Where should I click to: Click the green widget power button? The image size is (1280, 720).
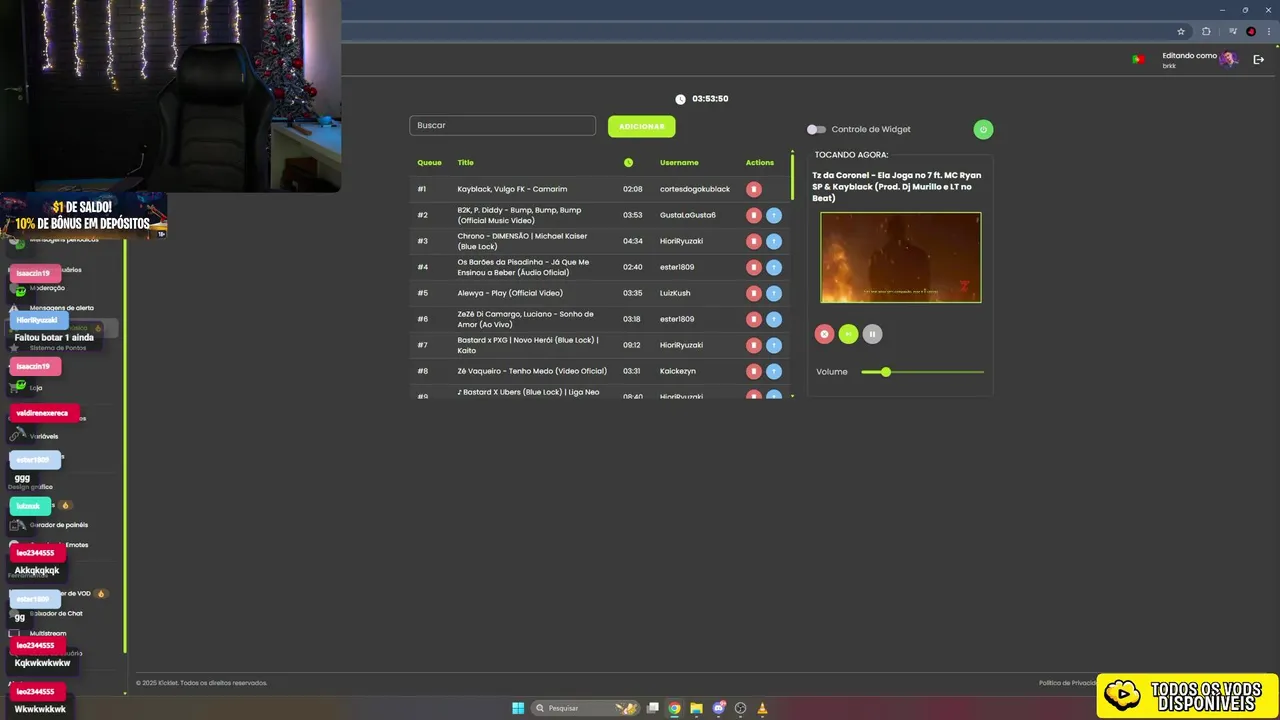coord(983,129)
